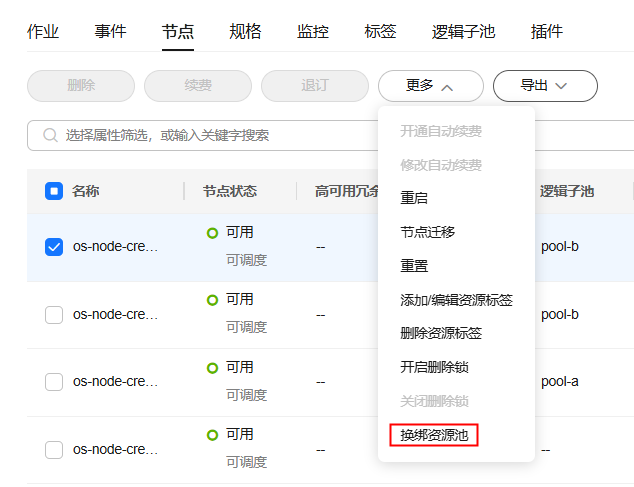Choose 重启 from the 更多 menu

[x=414, y=198]
